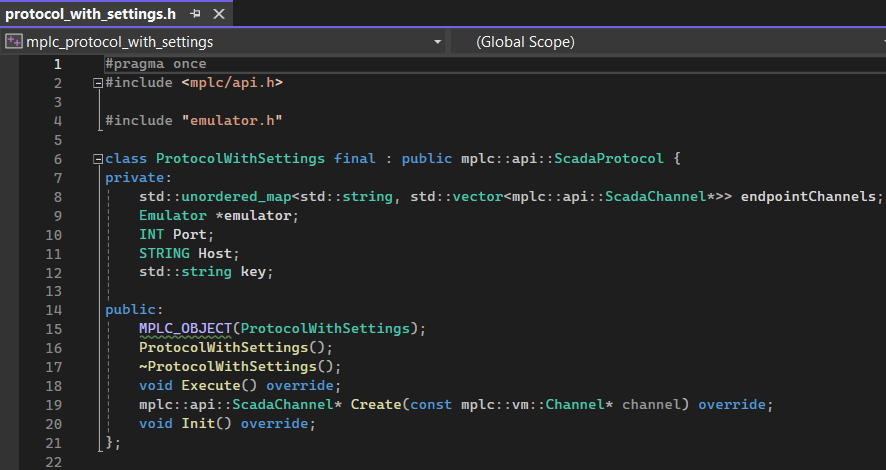Click the 'MPLC_OBJECT' macro with squiggle
The height and width of the screenshot is (470, 886).
click(185, 329)
